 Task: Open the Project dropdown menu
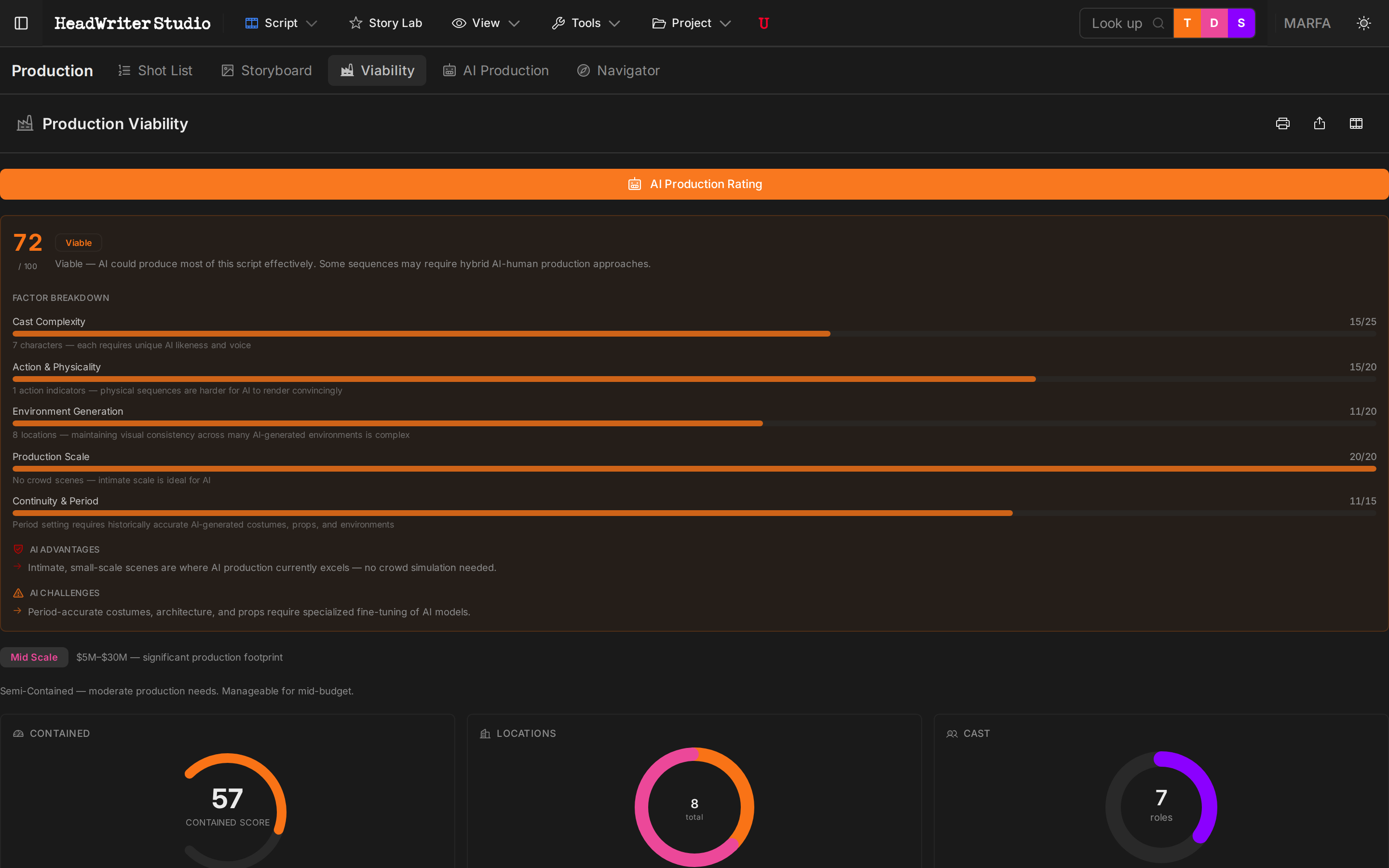pyautogui.click(x=691, y=23)
